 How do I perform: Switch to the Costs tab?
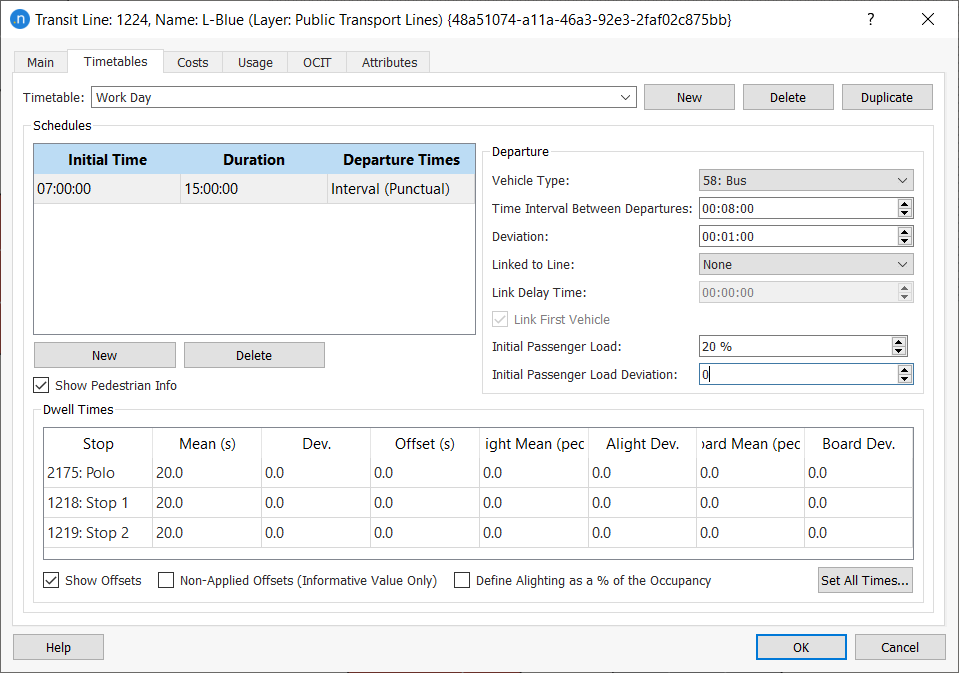point(193,62)
